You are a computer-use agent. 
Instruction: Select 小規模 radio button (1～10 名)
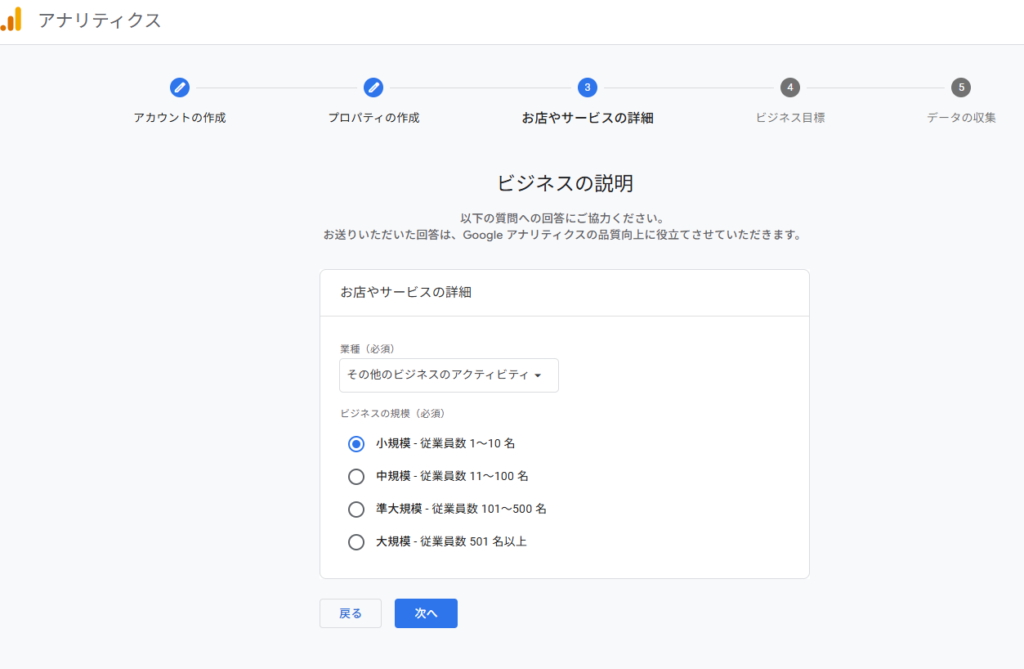(x=356, y=443)
